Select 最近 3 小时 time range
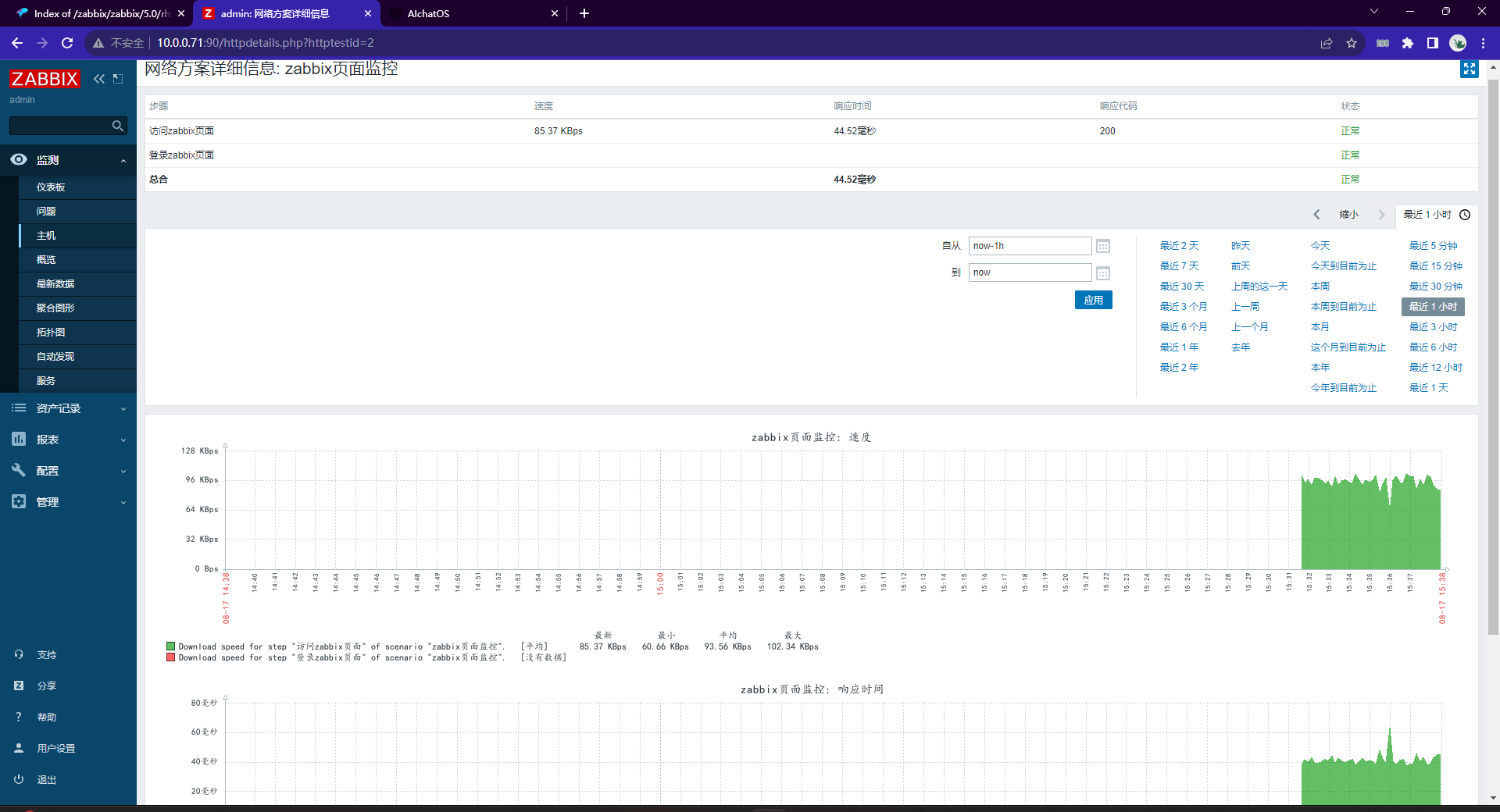1500x812 pixels. click(x=1434, y=327)
